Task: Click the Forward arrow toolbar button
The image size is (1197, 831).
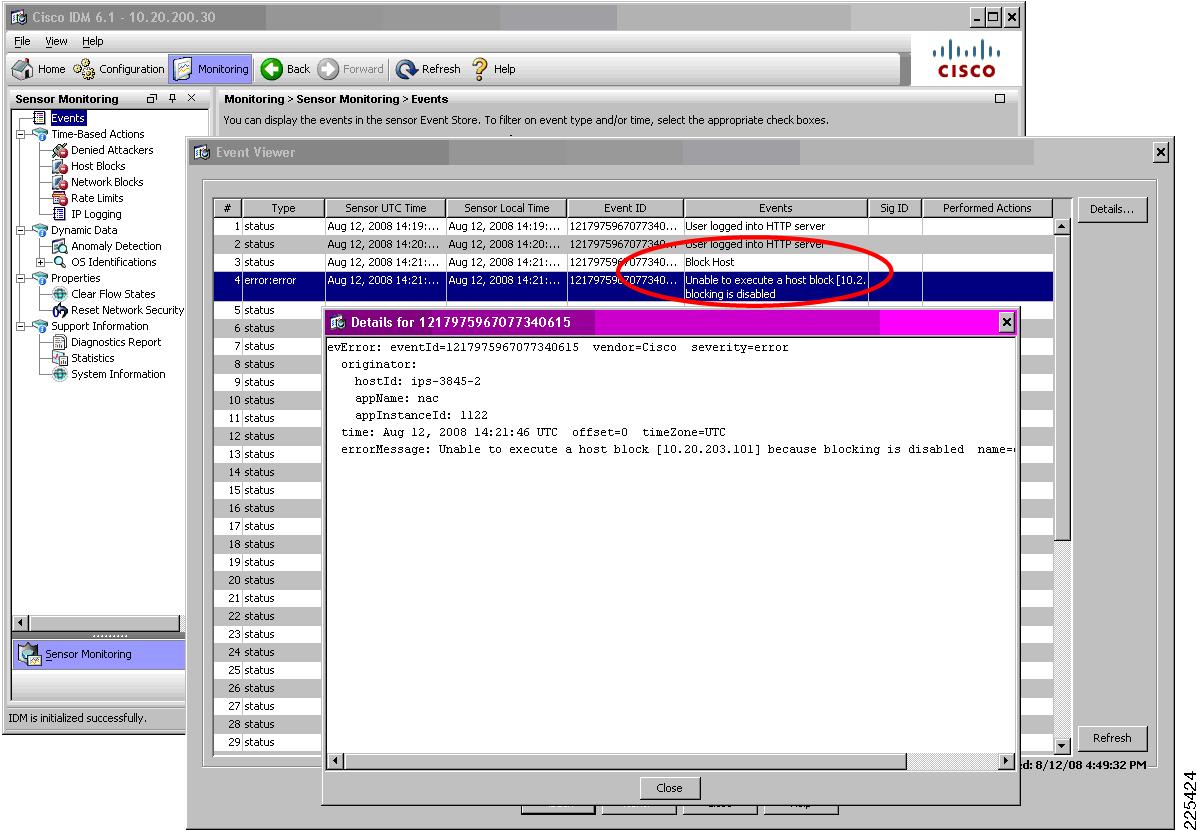Action: click(x=350, y=69)
